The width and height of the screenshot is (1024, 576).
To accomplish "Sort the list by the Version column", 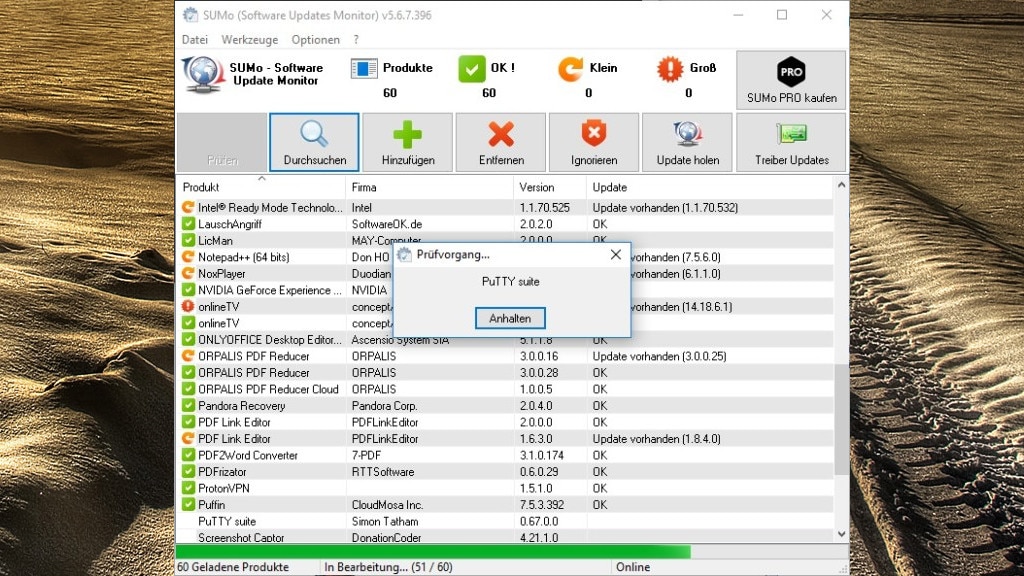I will pyautogui.click(x=550, y=187).
